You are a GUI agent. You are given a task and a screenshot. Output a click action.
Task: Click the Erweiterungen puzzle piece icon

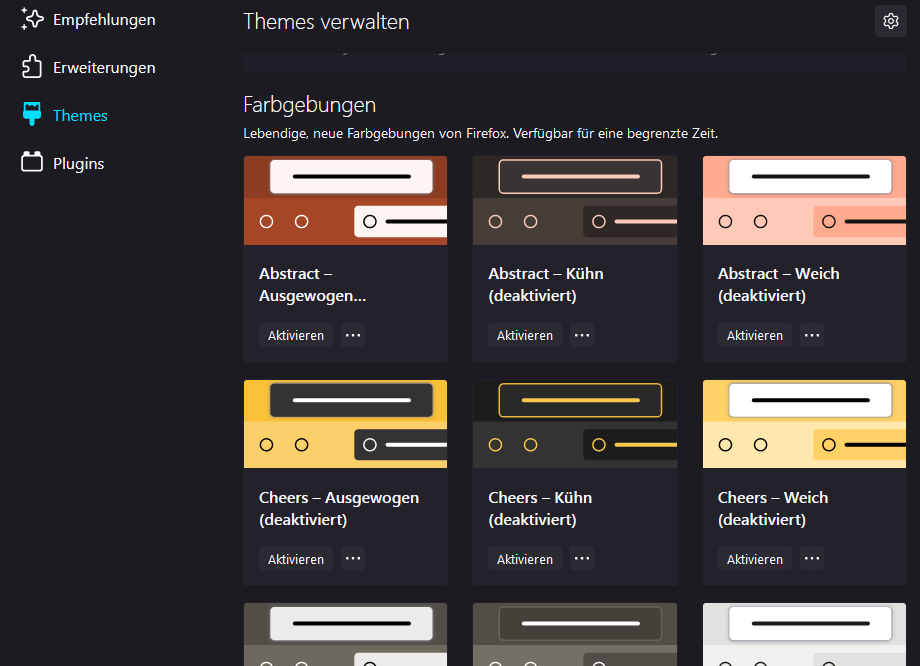point(32,67)
